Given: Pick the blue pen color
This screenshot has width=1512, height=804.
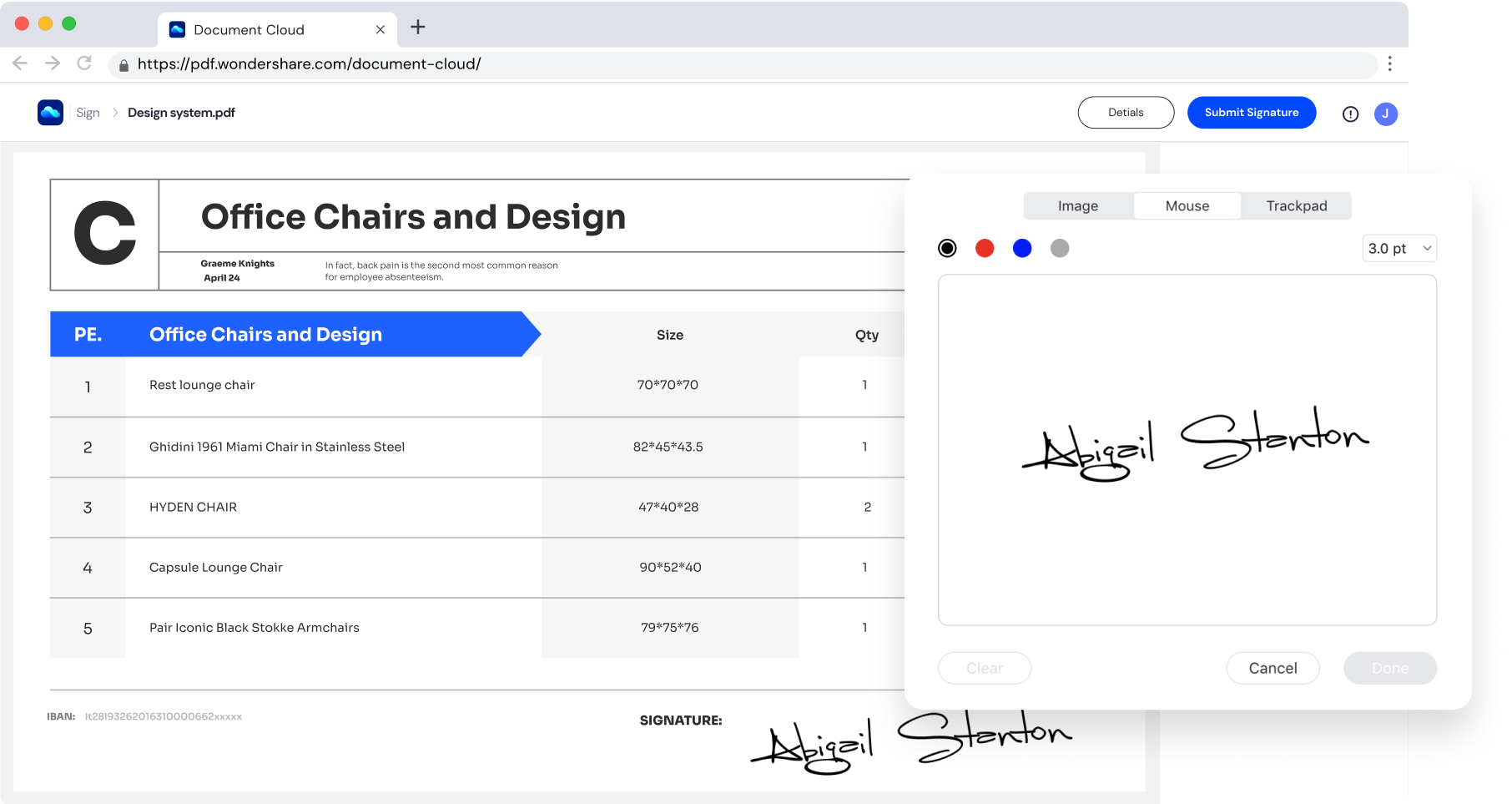Looking at the screenshot, I should point(1022,248).
